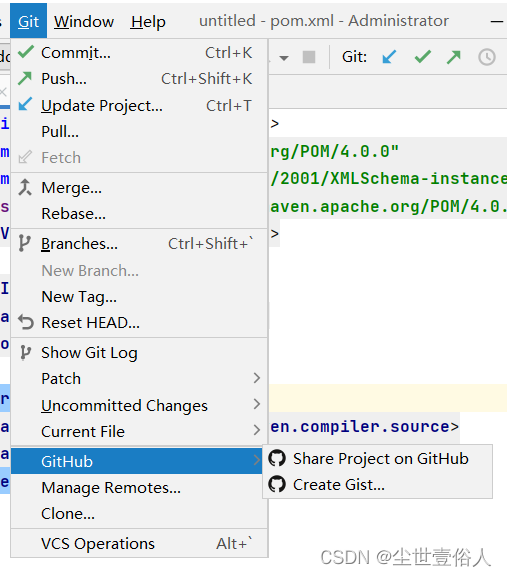507x577 pixels.
Task: Click Pull... in the Git menu
Action: (x=139, y=132)
